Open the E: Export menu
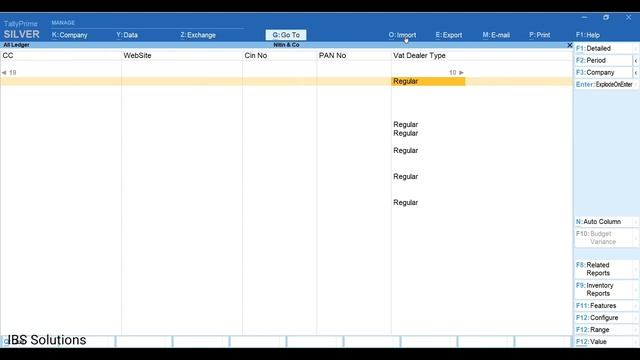 click(449, 35)
